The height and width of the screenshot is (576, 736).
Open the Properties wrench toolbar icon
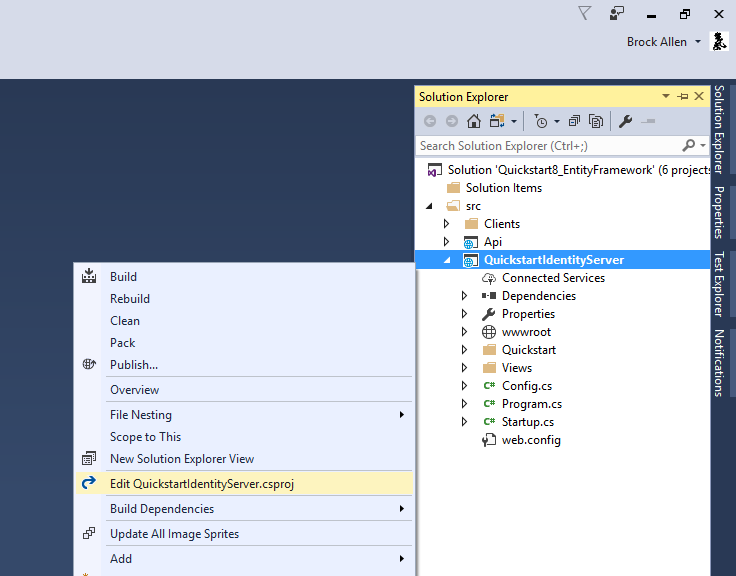click(x=625, y=121)
